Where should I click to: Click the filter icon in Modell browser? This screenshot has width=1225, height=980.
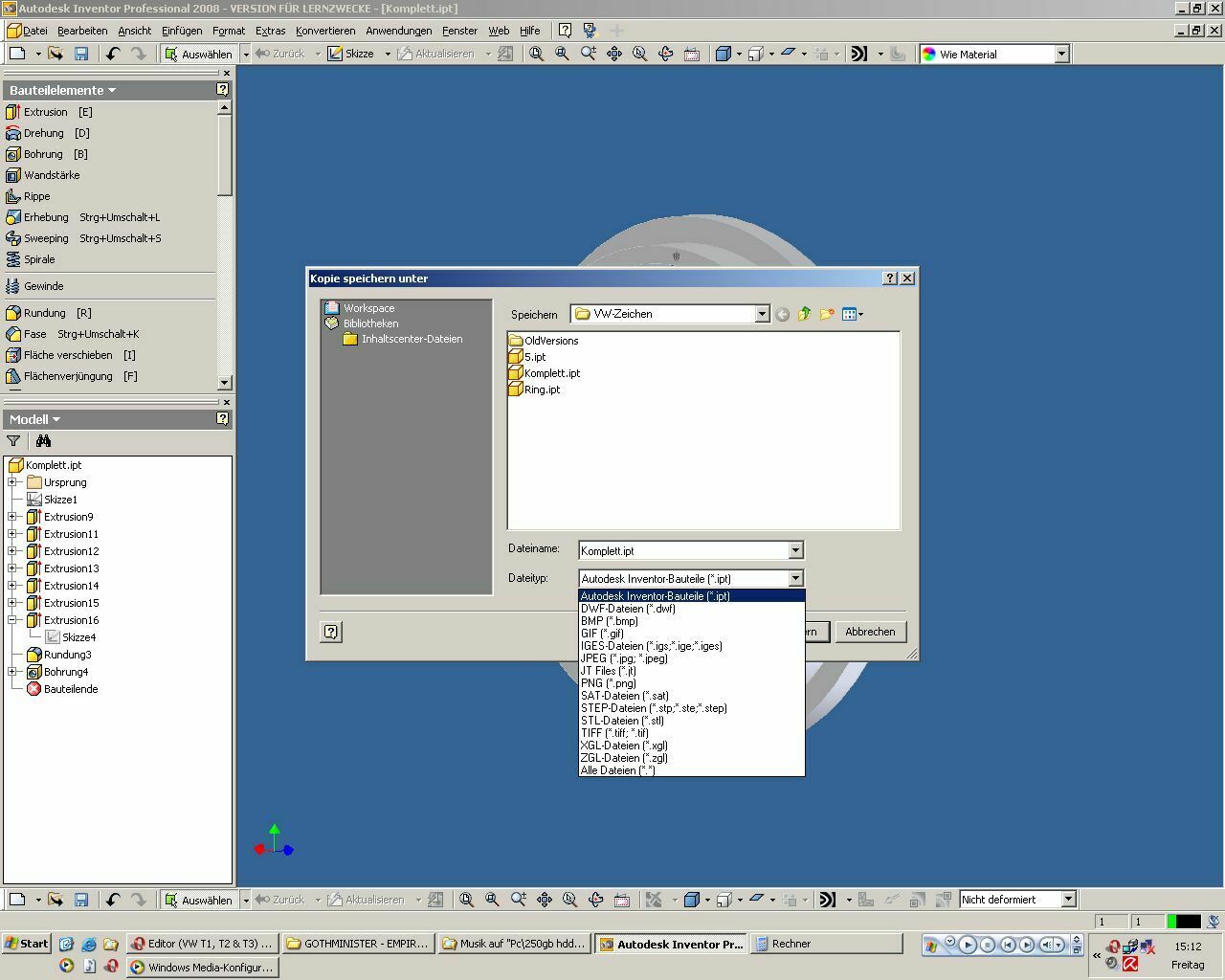pos(13,441)
